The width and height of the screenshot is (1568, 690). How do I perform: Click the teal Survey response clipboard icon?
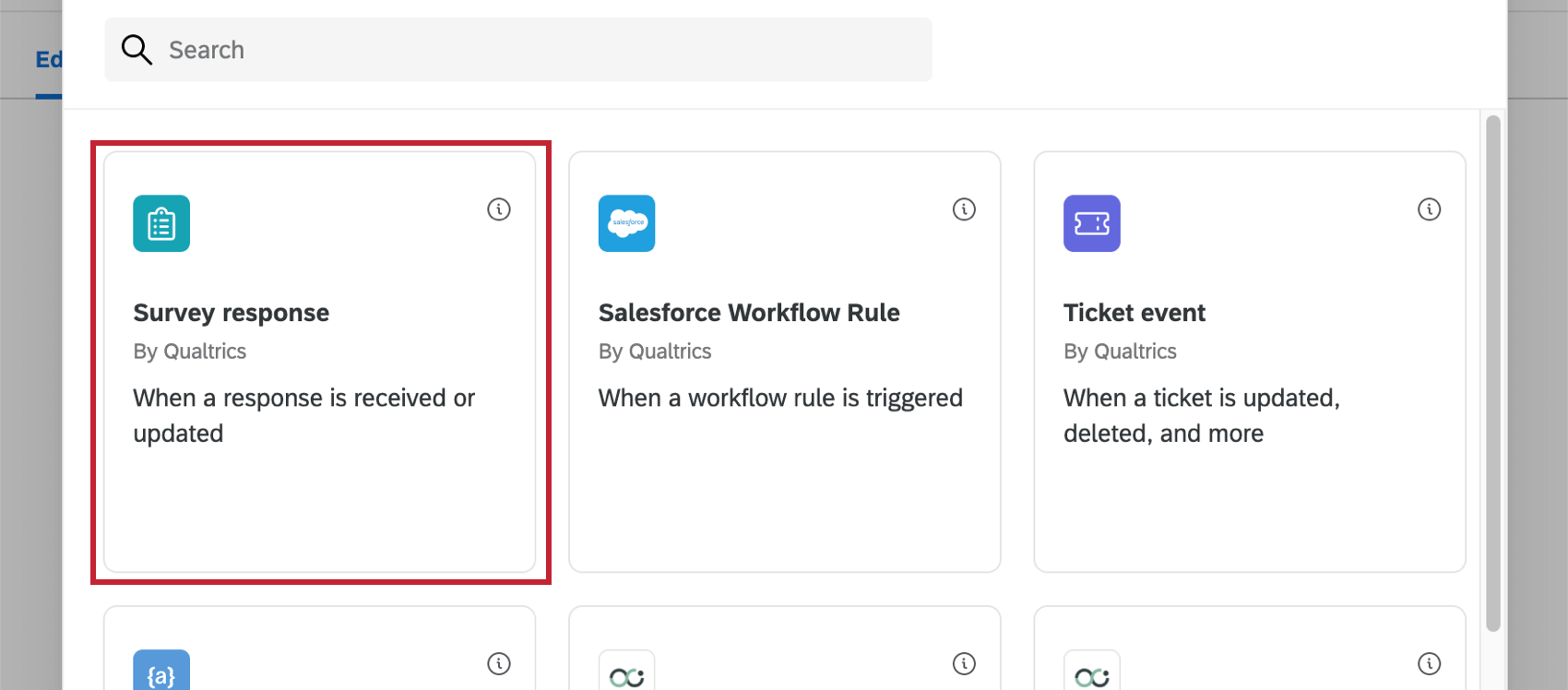point(161,223)
